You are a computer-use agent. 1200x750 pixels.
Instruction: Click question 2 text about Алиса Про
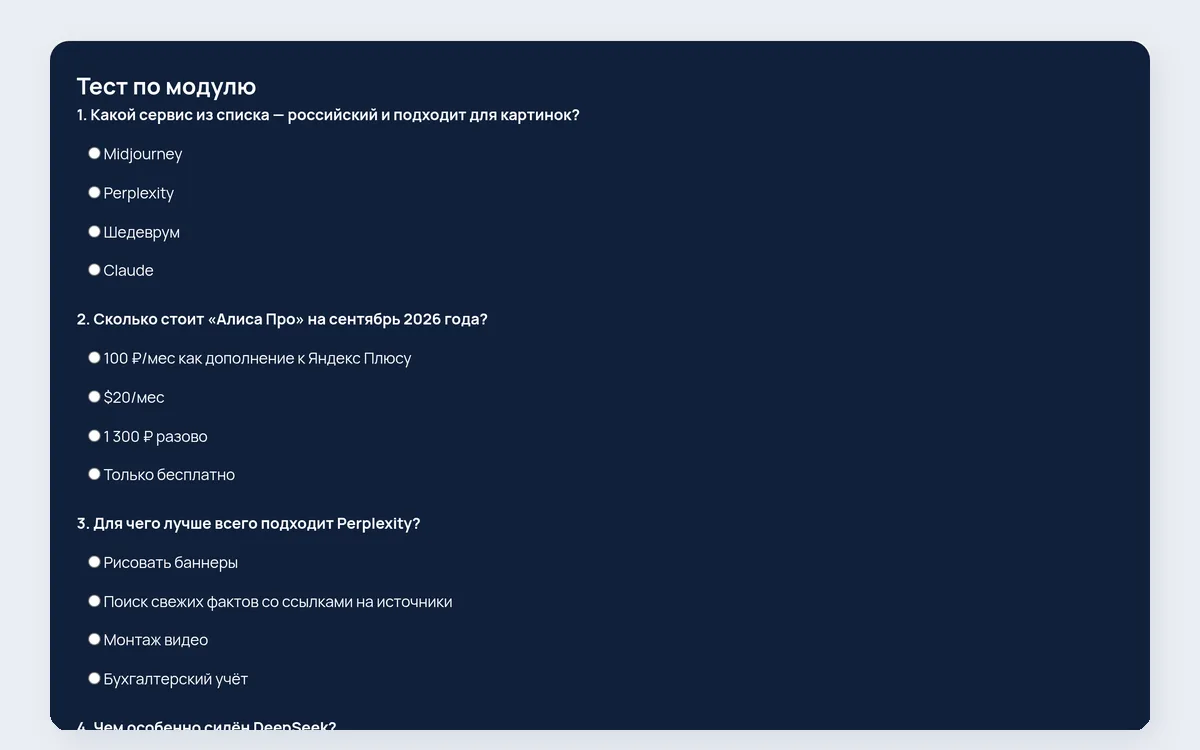click(282, 319)
